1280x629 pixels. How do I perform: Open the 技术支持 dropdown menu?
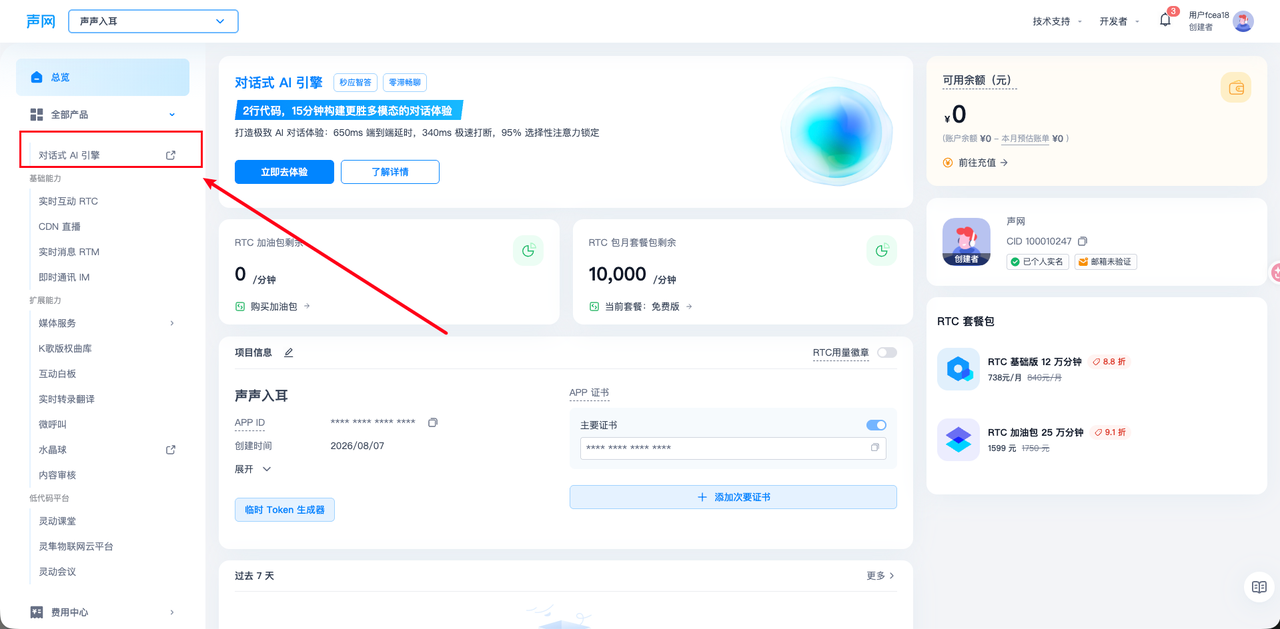click(1057, 21)
